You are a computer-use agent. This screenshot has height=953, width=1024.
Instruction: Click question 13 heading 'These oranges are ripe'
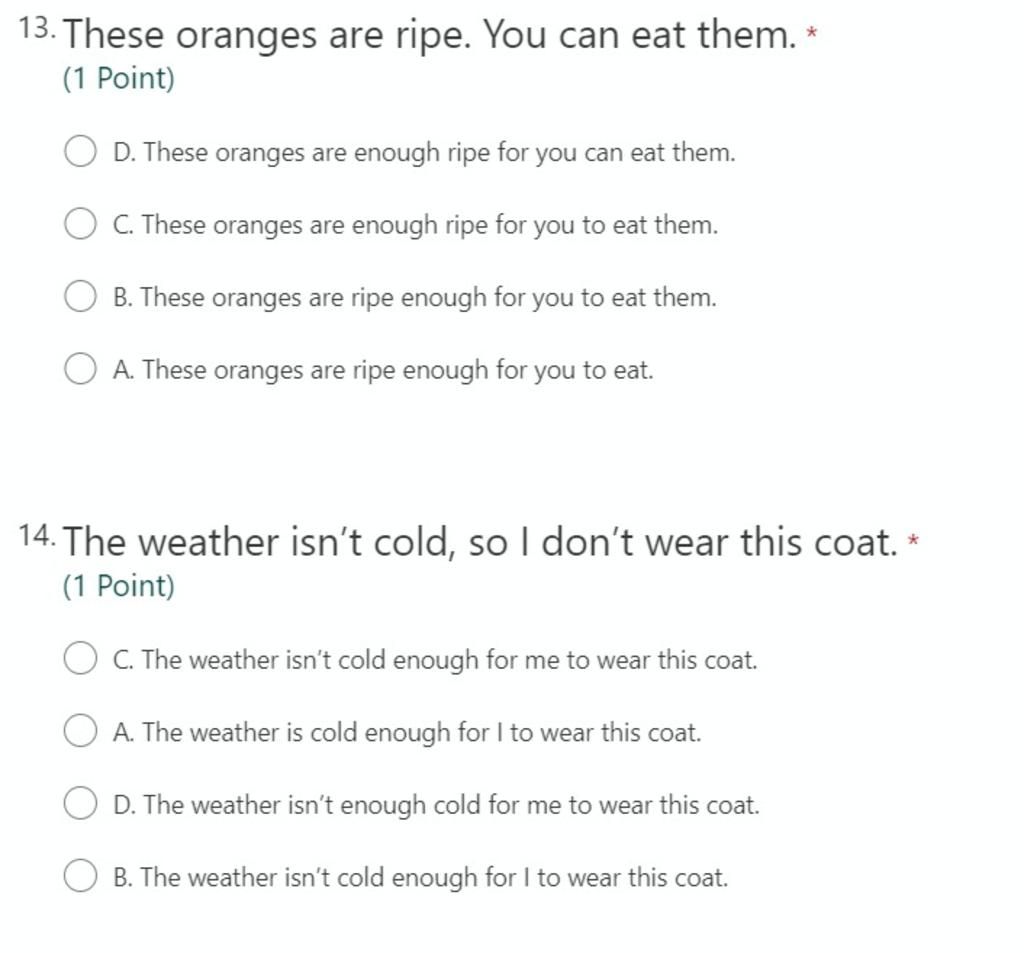pos(267,34)
